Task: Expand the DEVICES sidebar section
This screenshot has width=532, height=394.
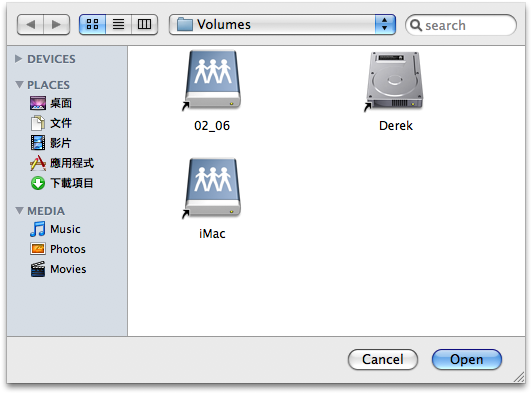Action: (x=19, y=59)
